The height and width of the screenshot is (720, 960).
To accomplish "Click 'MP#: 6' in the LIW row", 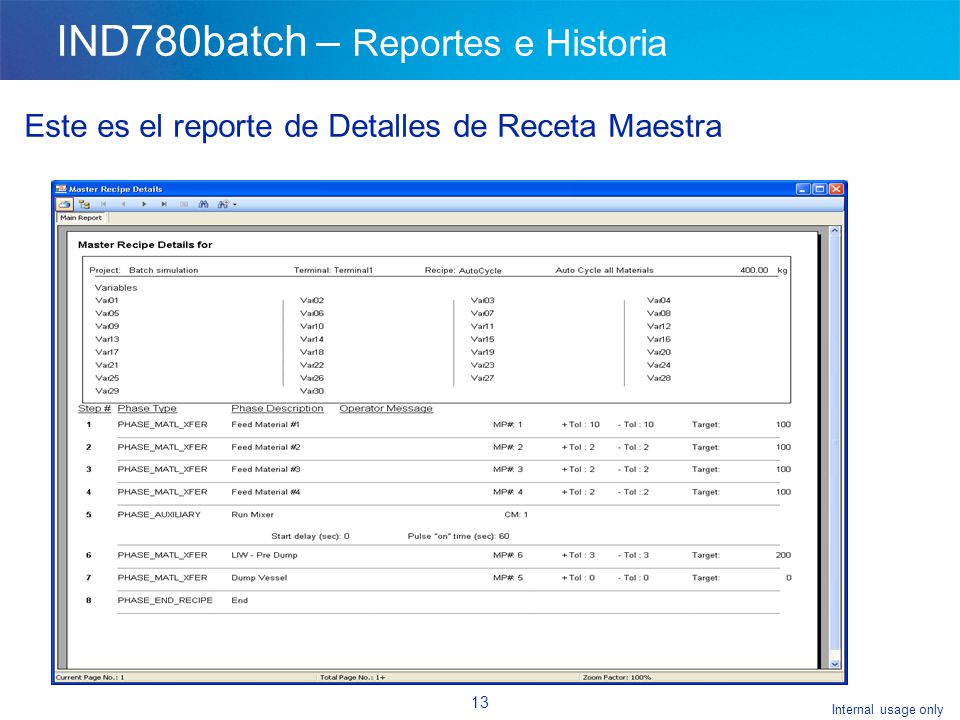I will pyautogui.click(x=508, y=555).
